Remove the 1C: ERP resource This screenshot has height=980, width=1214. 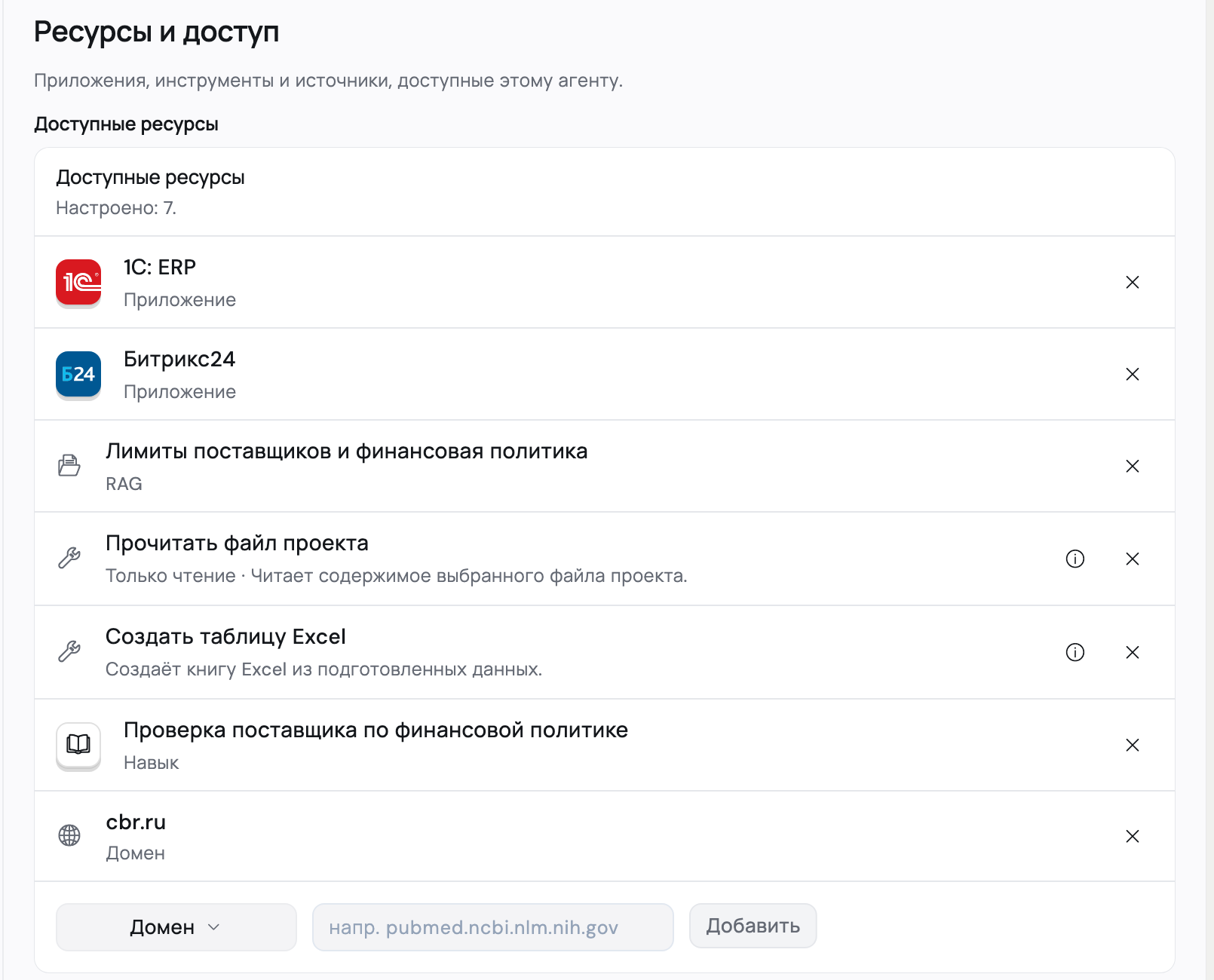(1133, 283)
